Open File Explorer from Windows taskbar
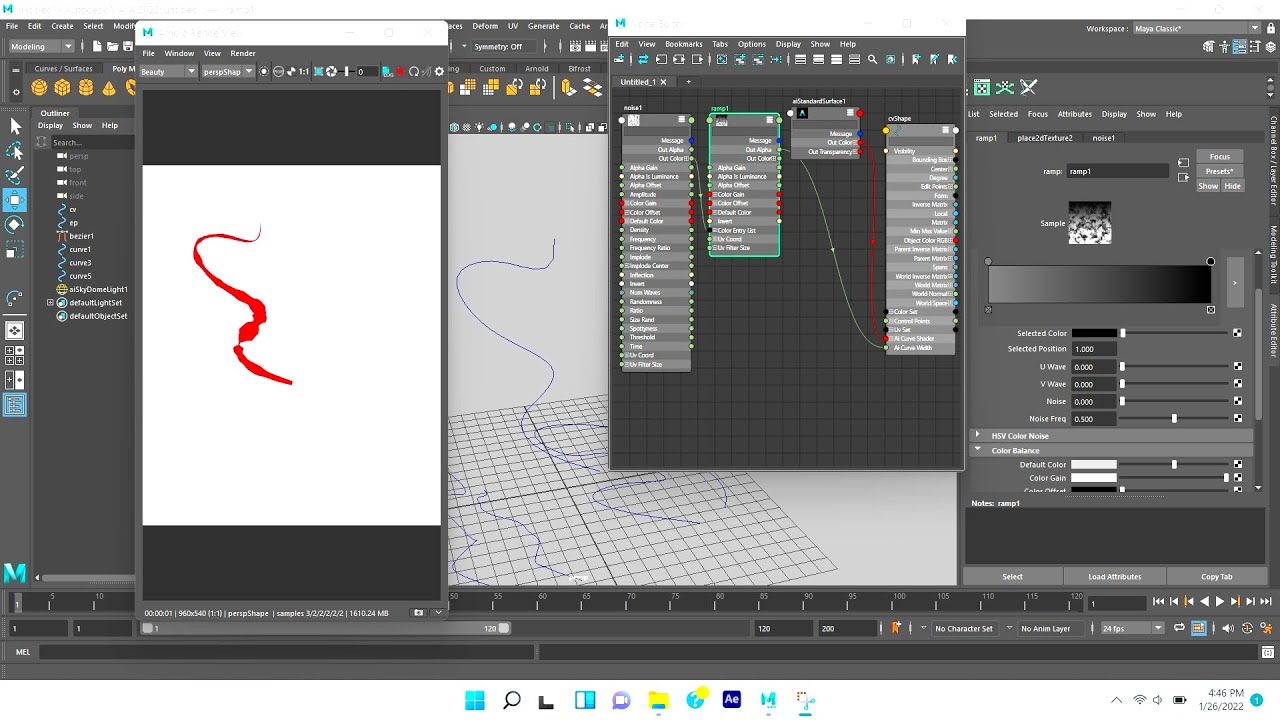 pyautogui.click(x=658, y=700)
